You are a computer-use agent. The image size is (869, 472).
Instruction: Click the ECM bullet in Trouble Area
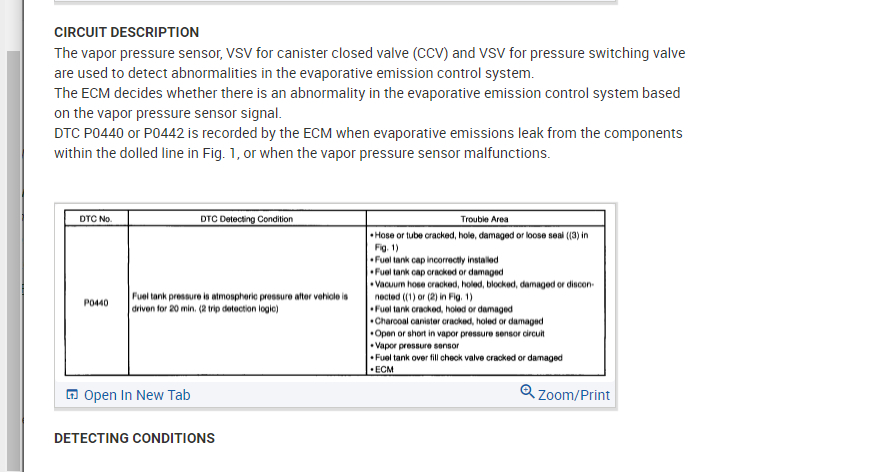point(384,370)
